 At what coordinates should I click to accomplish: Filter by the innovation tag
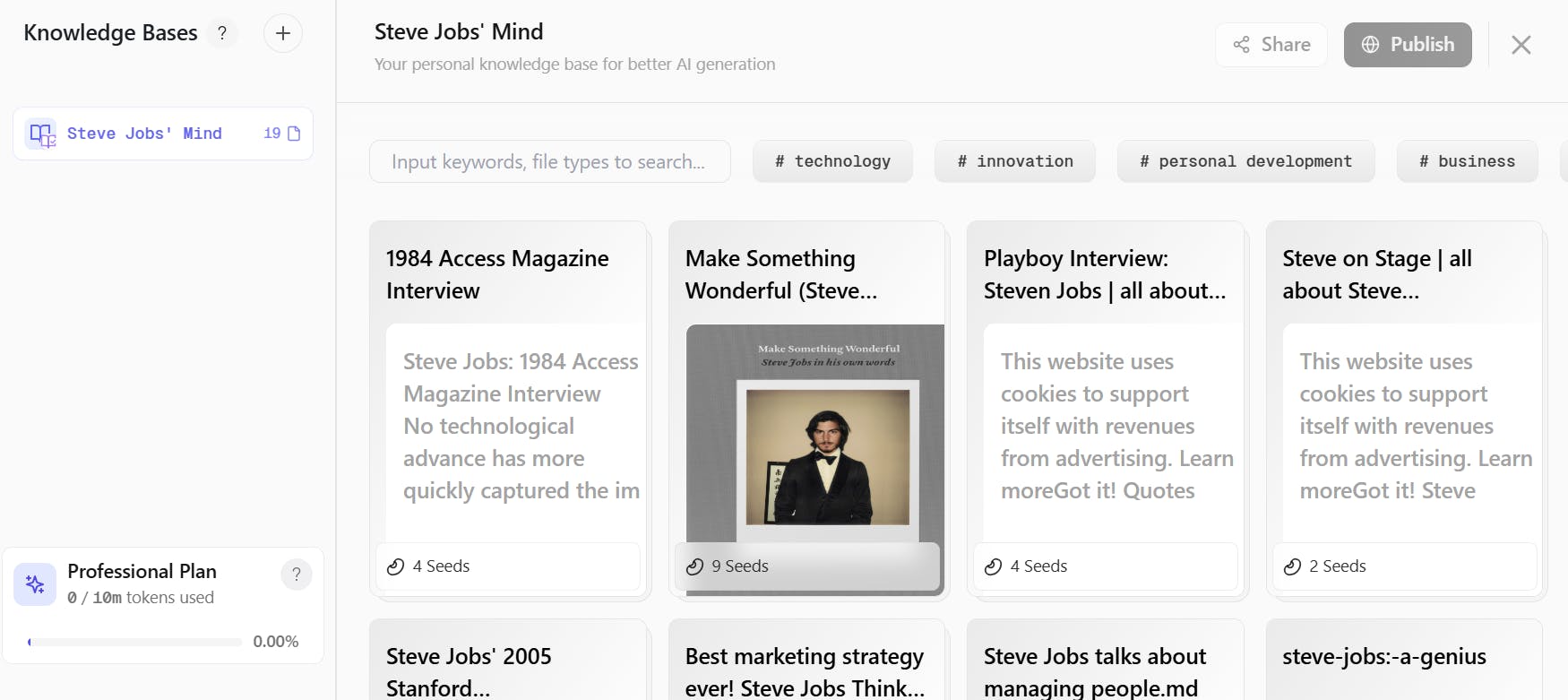click(1014, 161)
